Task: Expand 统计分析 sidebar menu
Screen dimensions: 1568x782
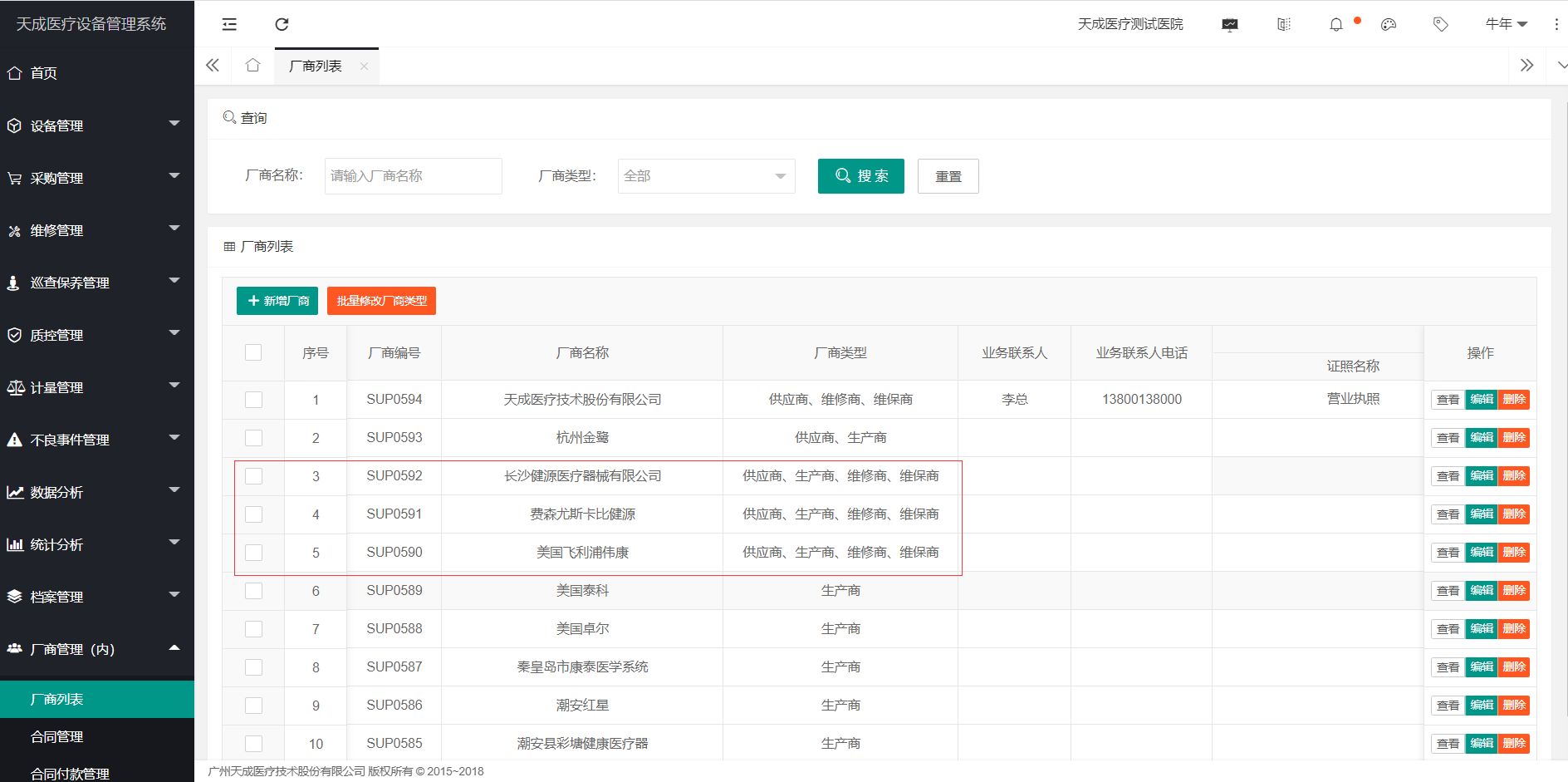Action: (97, 544)
